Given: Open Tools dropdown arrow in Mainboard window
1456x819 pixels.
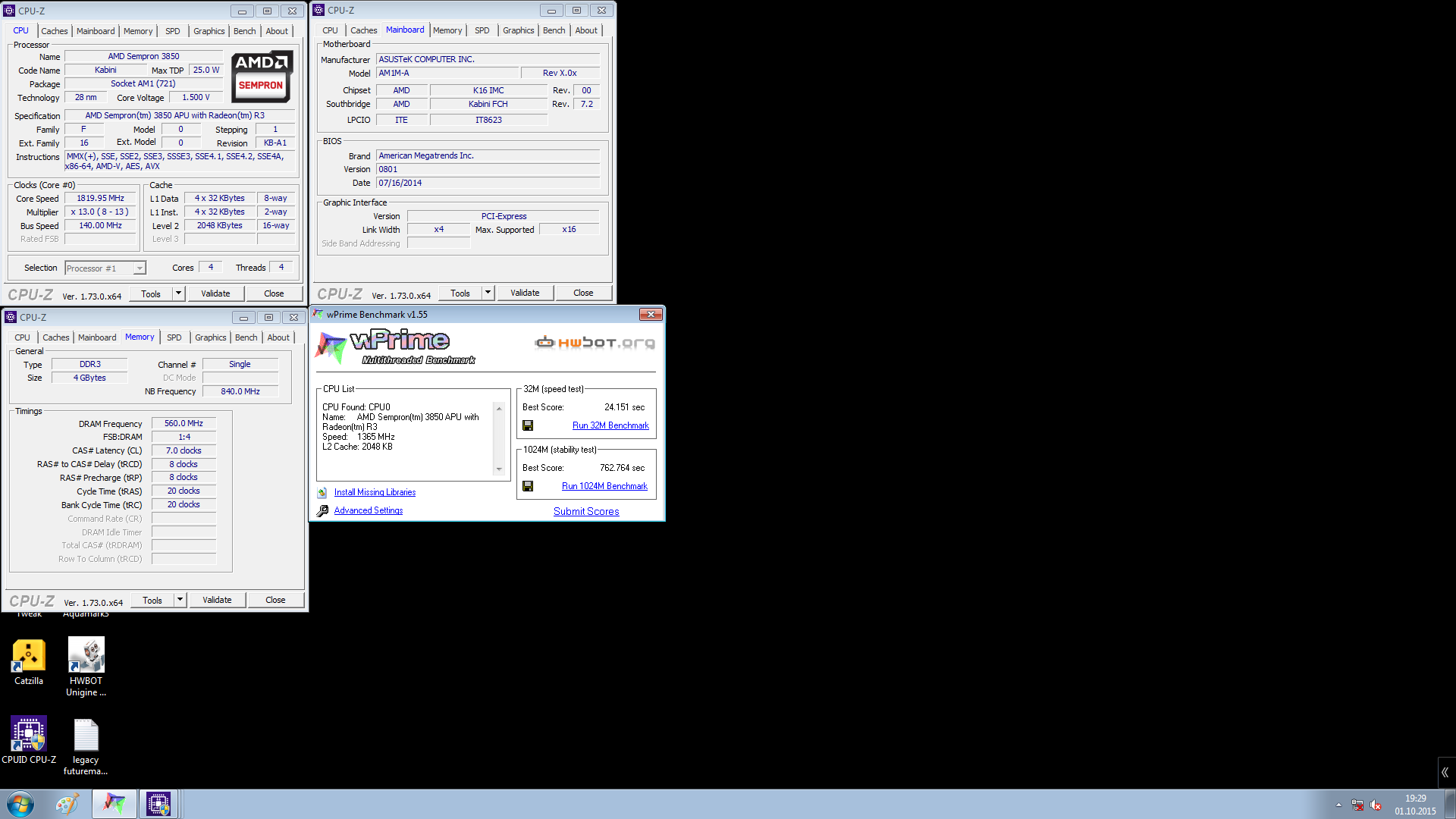Looking at the screenshot, I should 488,293.
